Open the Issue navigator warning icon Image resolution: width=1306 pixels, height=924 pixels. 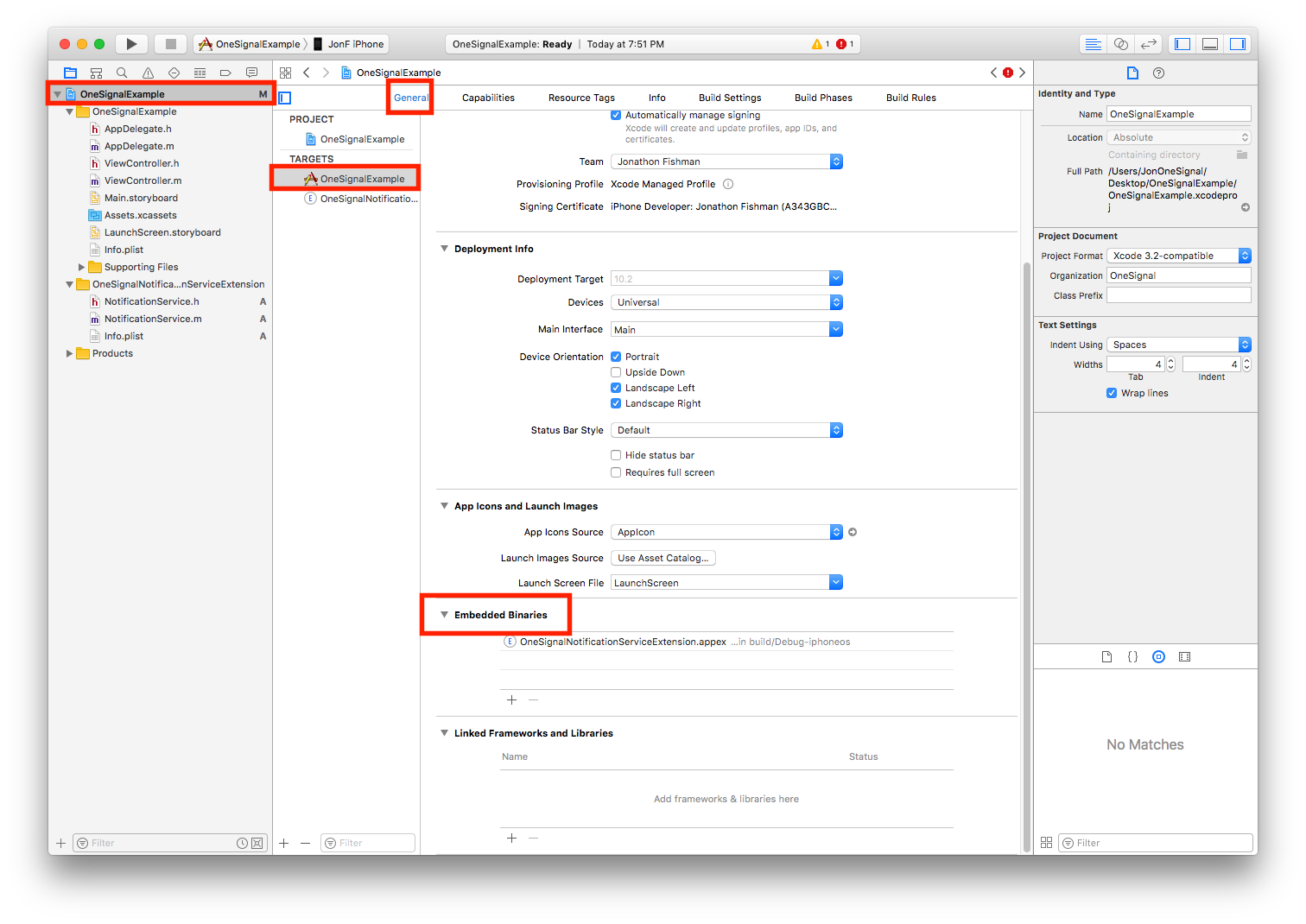148,73
